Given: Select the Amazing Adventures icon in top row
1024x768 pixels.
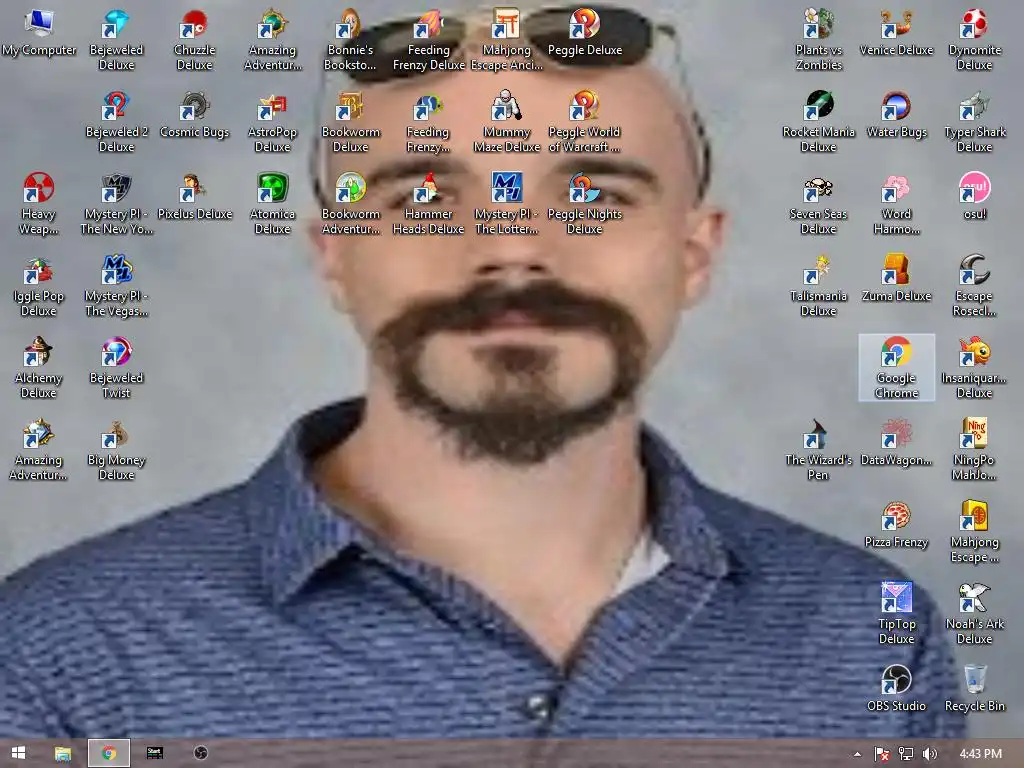Looking at the screenshot, I should [272, 40].
